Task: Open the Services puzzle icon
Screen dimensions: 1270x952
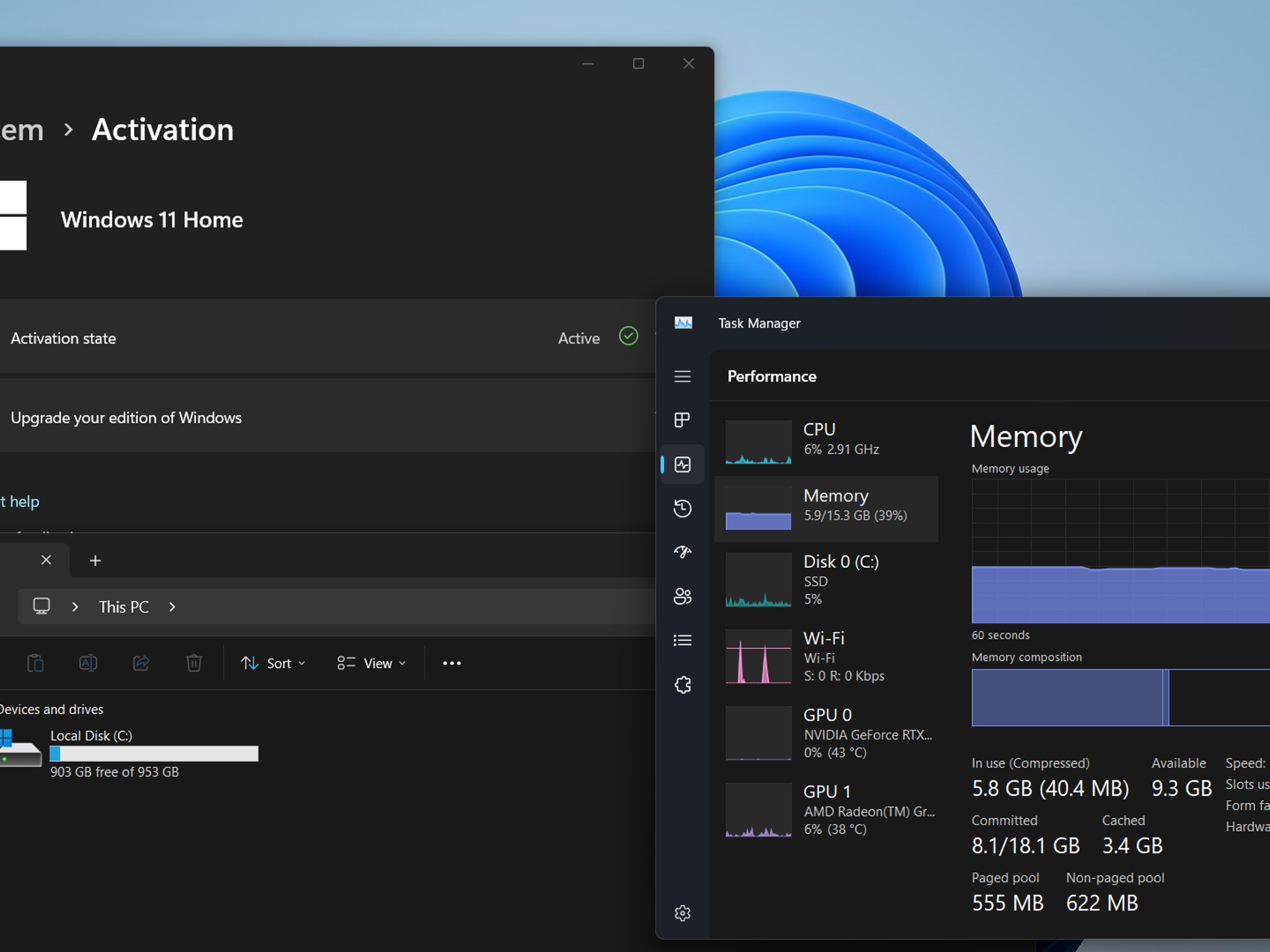Action: tap(682, 685)
